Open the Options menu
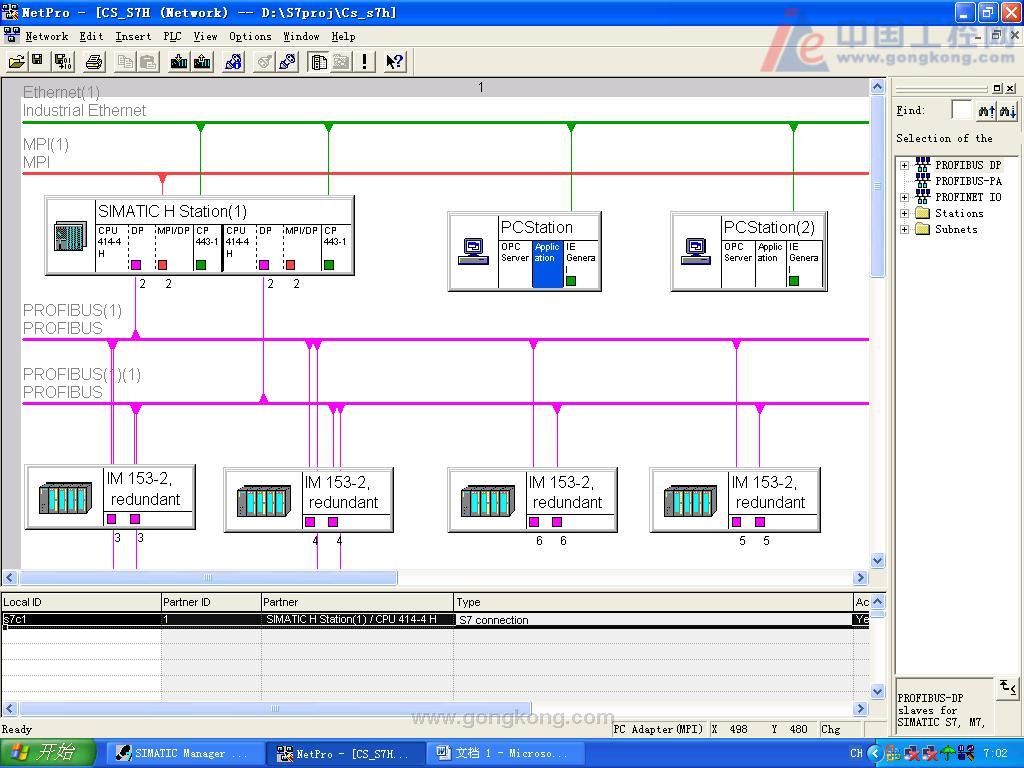The width and height of the screenshot is (1024, 768). click(x=250, y=37)
